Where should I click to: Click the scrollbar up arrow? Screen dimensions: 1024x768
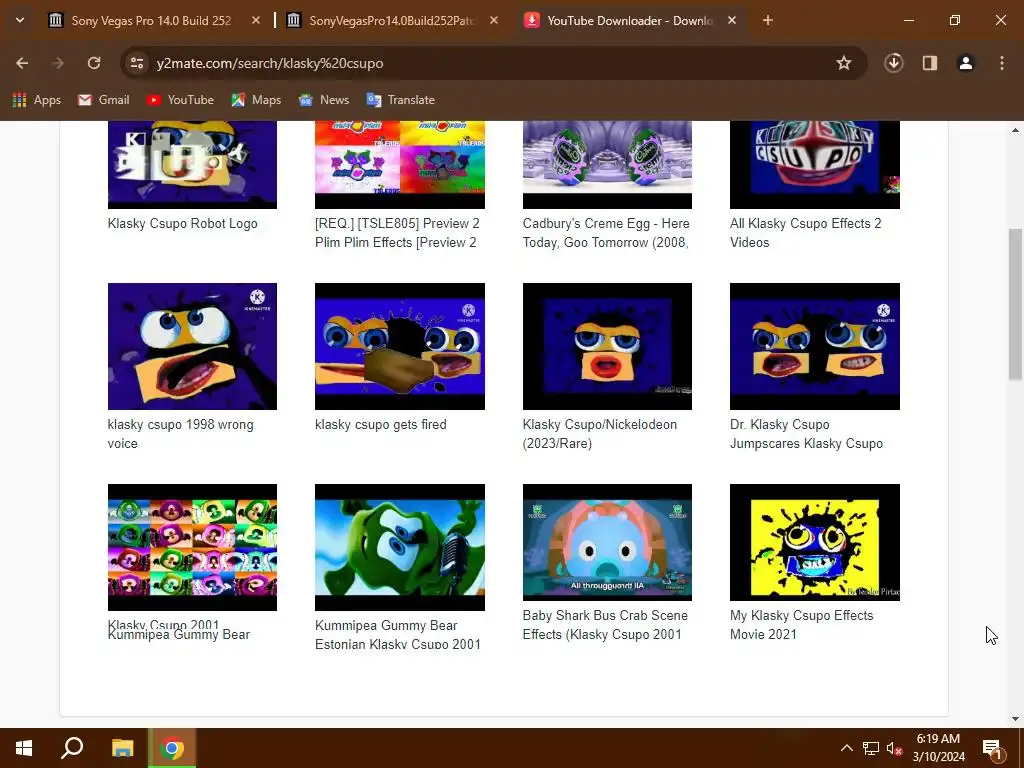point(1015,130)
